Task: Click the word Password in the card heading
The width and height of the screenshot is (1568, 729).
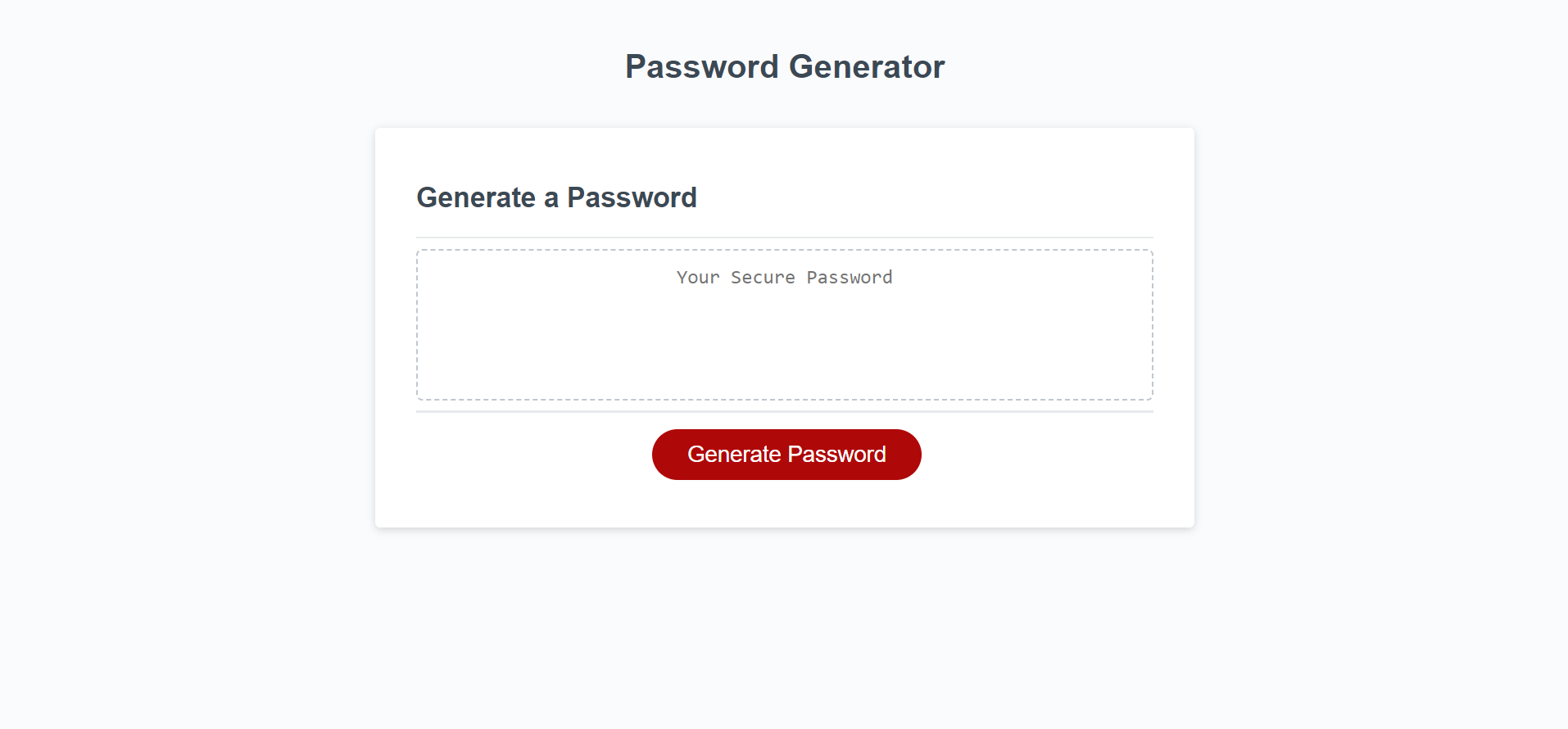Action: coord(632,197)
